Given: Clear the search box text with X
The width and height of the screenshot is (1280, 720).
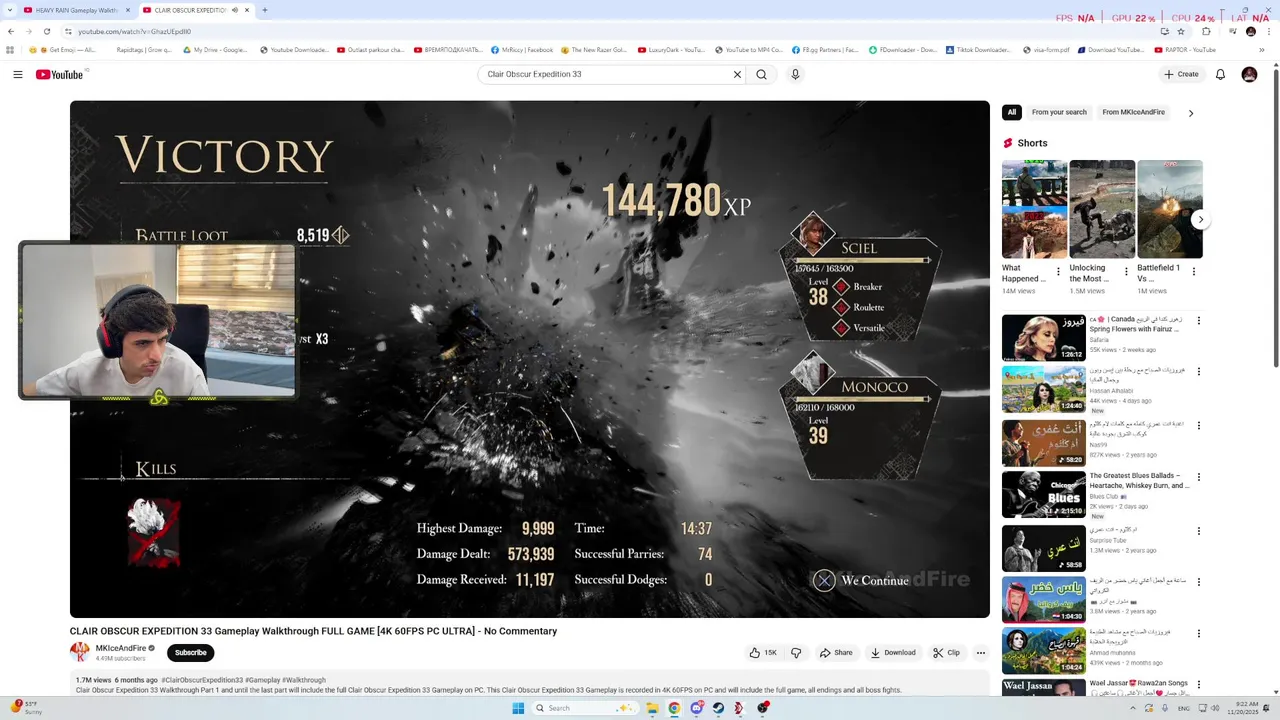Looking at the screenshot, I should (737, 74).
